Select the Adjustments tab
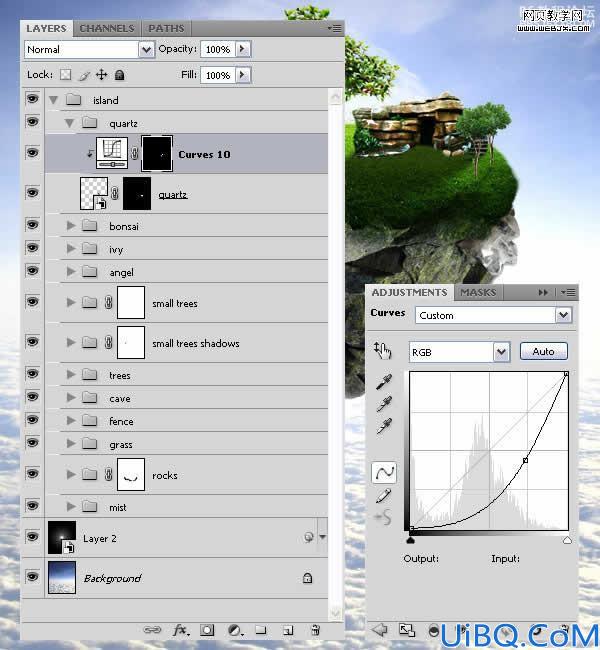Screen dimensions: 600x650 pos(409,292)
